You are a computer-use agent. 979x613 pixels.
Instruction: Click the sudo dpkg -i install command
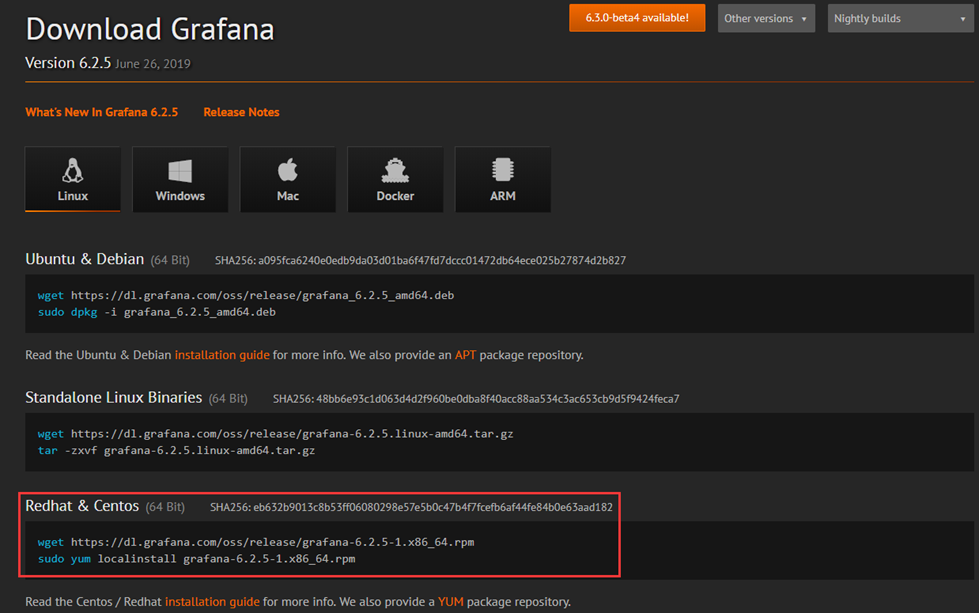[x=157, y=312]
